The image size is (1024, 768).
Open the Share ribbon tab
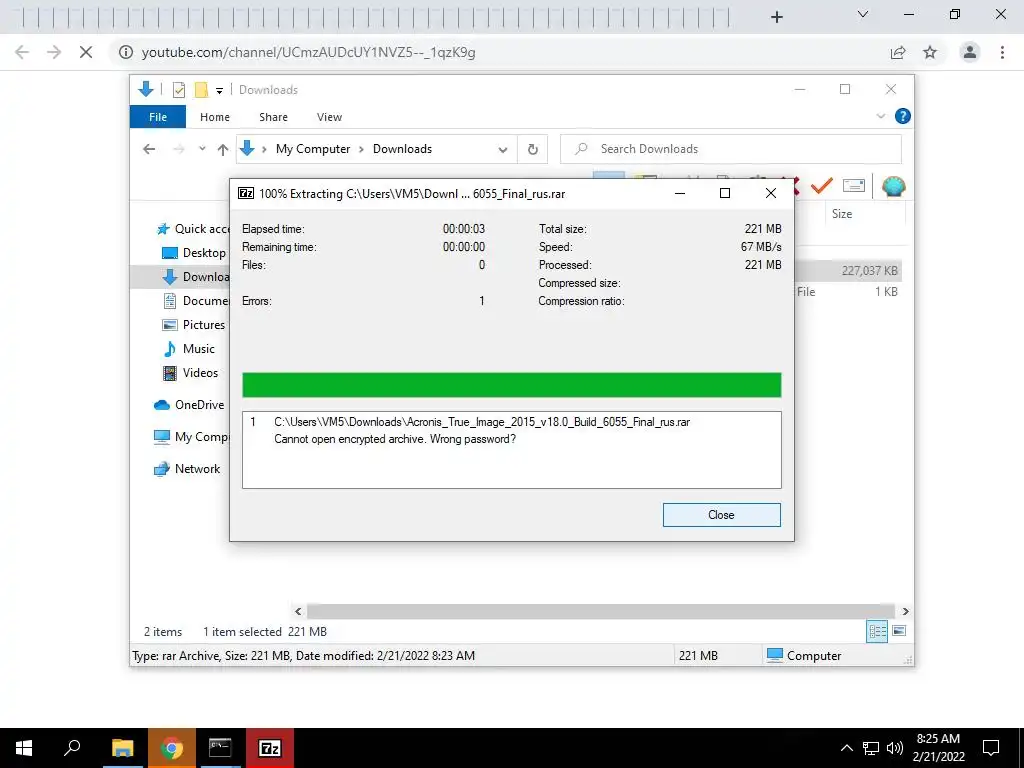point(273,117)
